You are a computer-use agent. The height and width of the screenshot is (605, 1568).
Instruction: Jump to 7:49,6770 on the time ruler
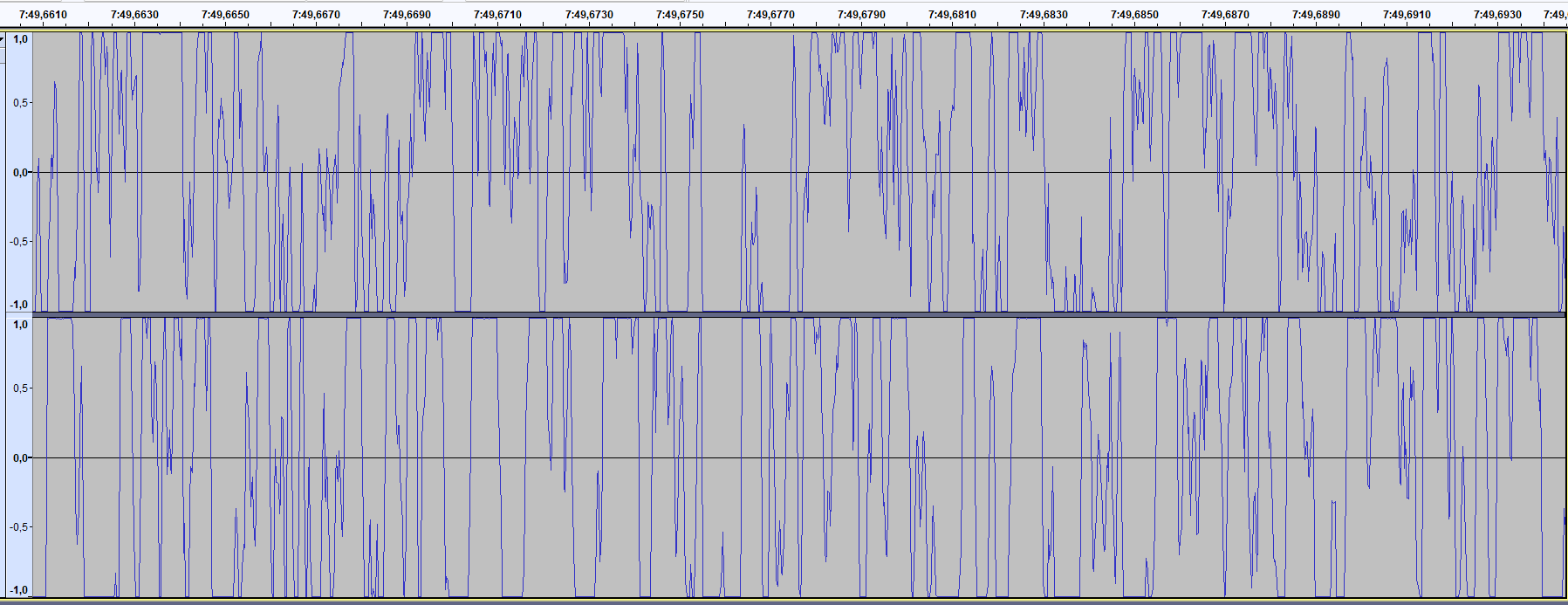(x=770, y=15)
